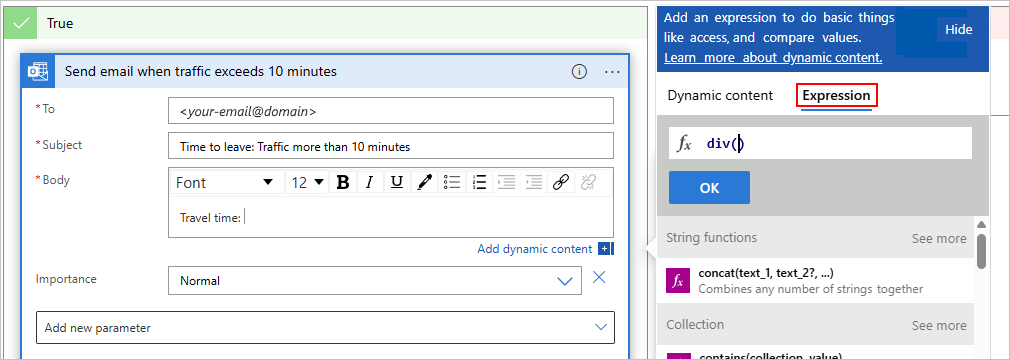Image resolution: width=1010 pixels, height=360 pixels.
Task: Click the String functions section header
Action: tap(711, 237)
